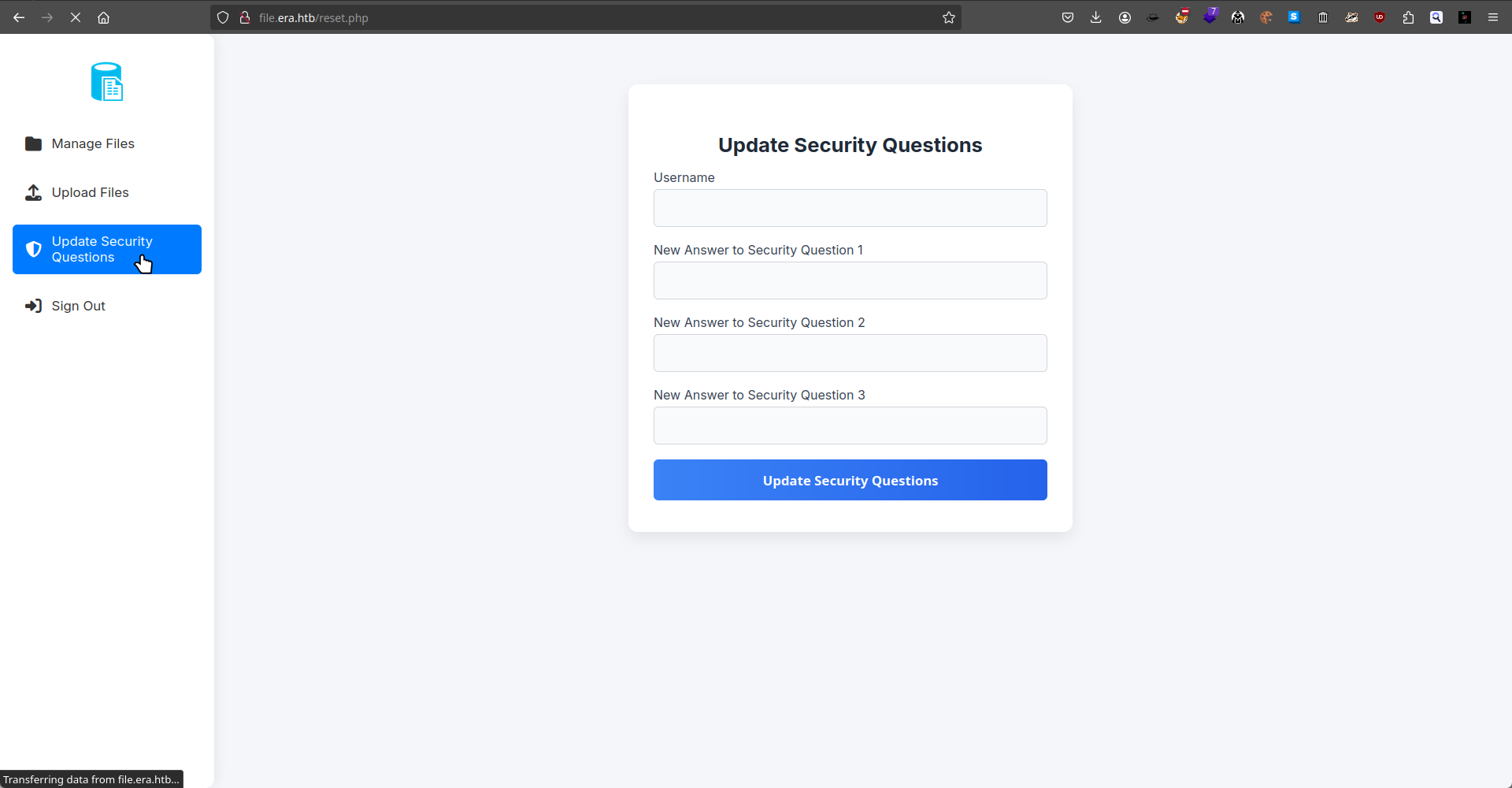This screenshot has width=1512, height=788.
Task: Open the browser home page
Action: coord(103,17)
